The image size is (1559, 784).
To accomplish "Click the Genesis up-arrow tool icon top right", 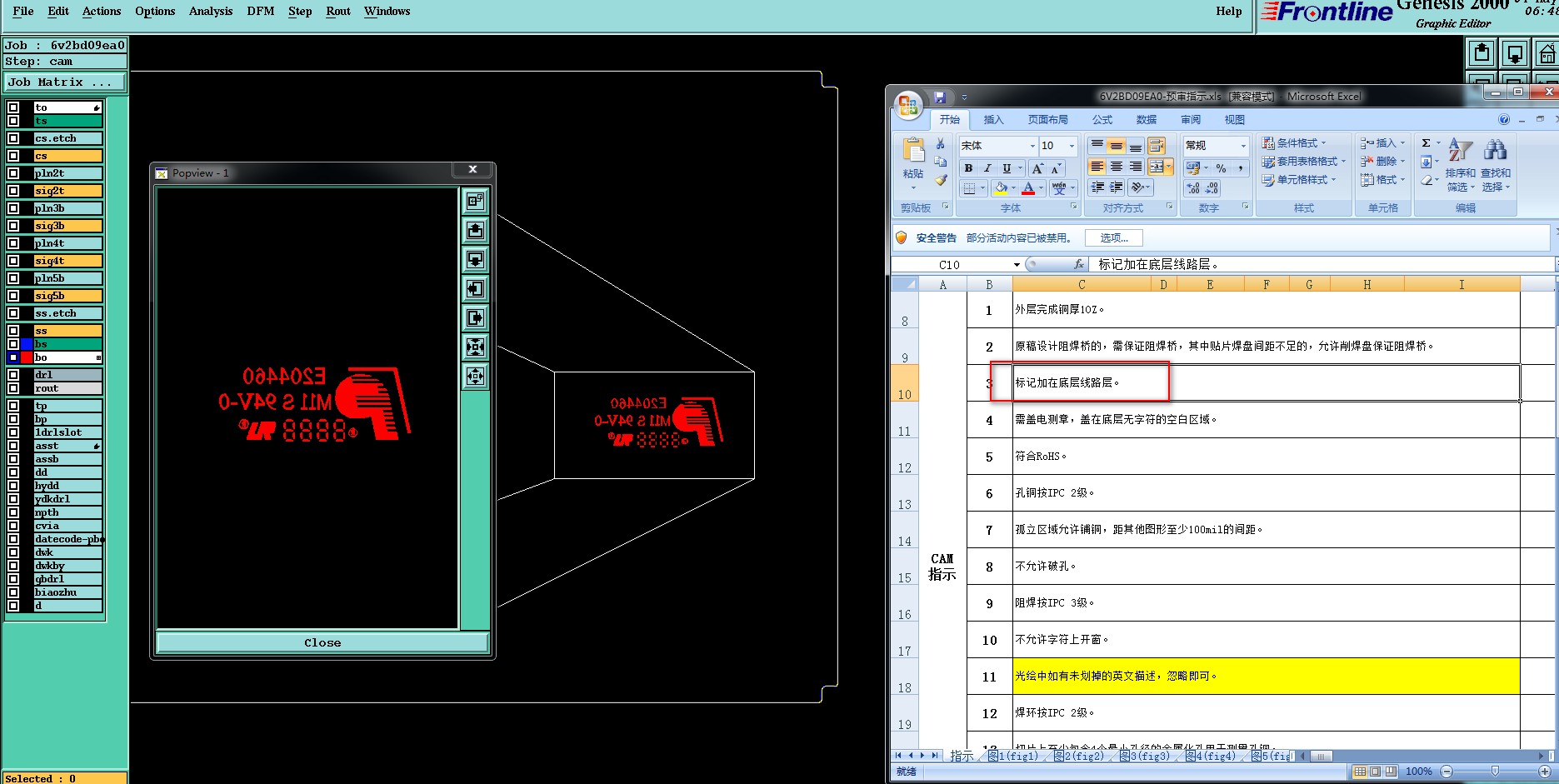I will click(x=1482, y=54).
